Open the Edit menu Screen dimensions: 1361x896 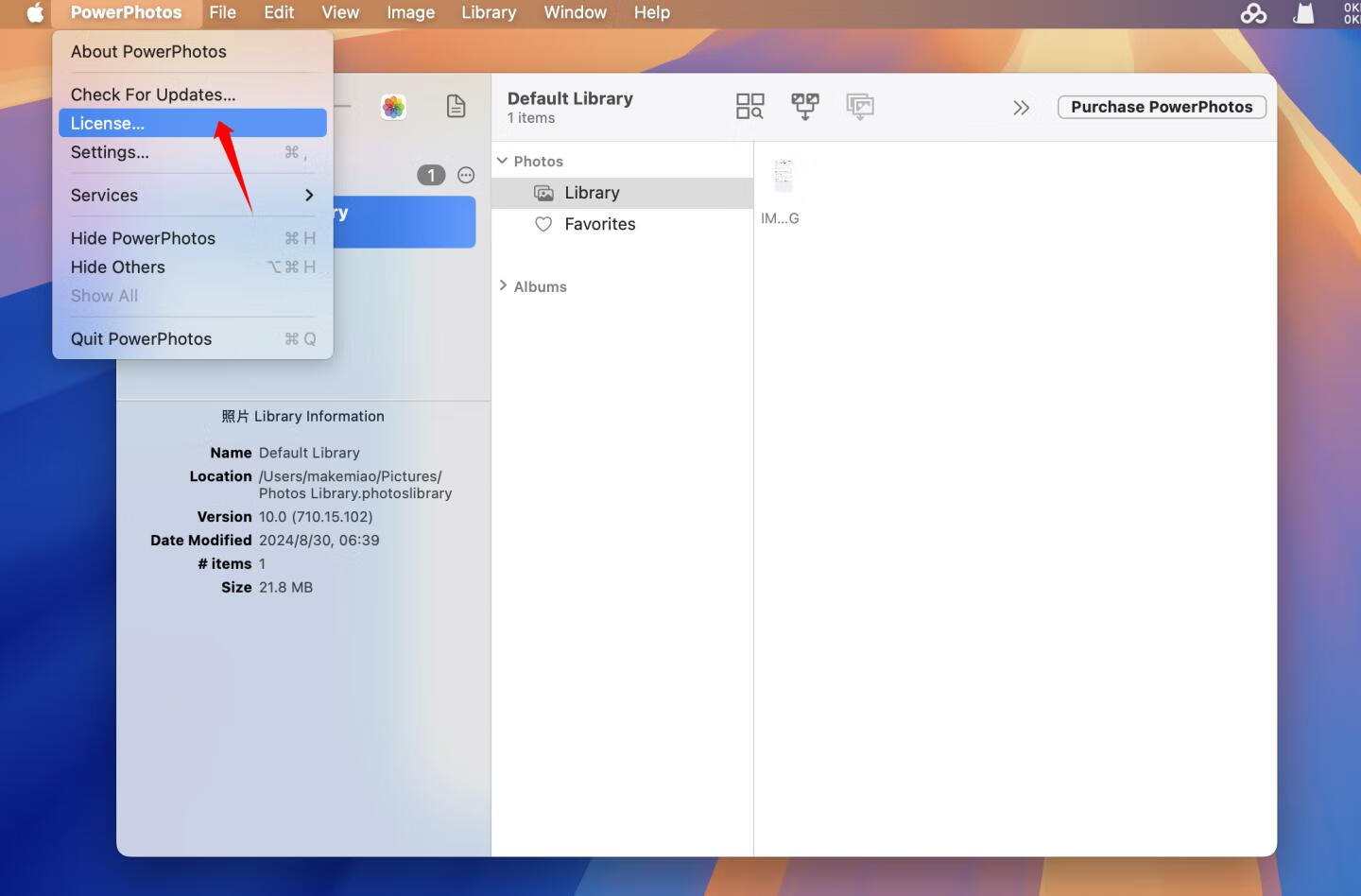coord(279,12)
